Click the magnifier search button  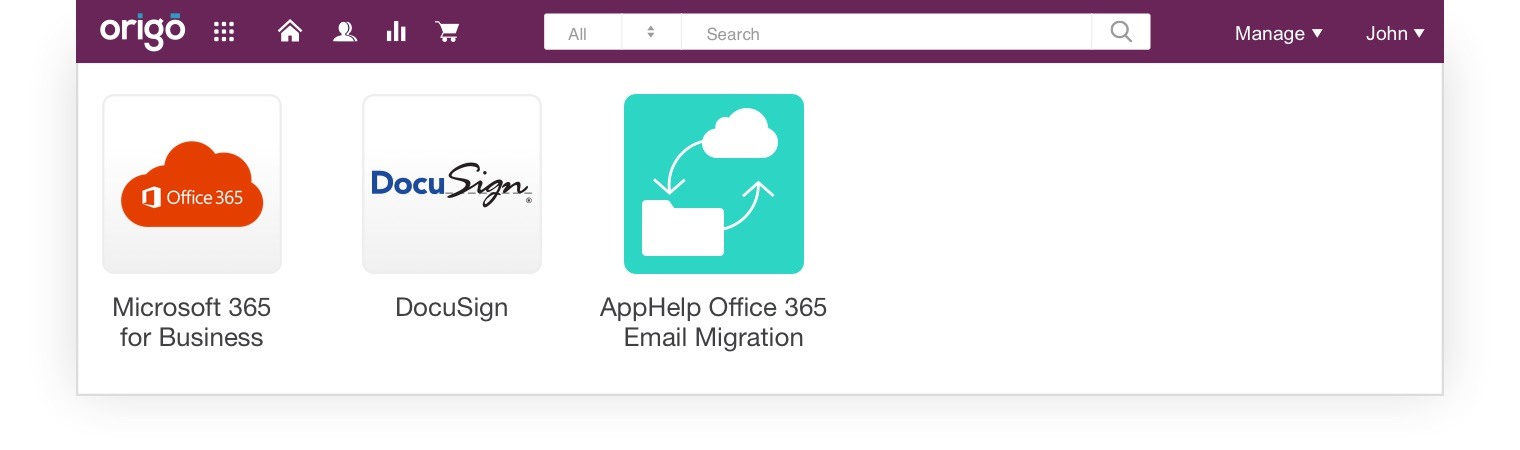1121,32
